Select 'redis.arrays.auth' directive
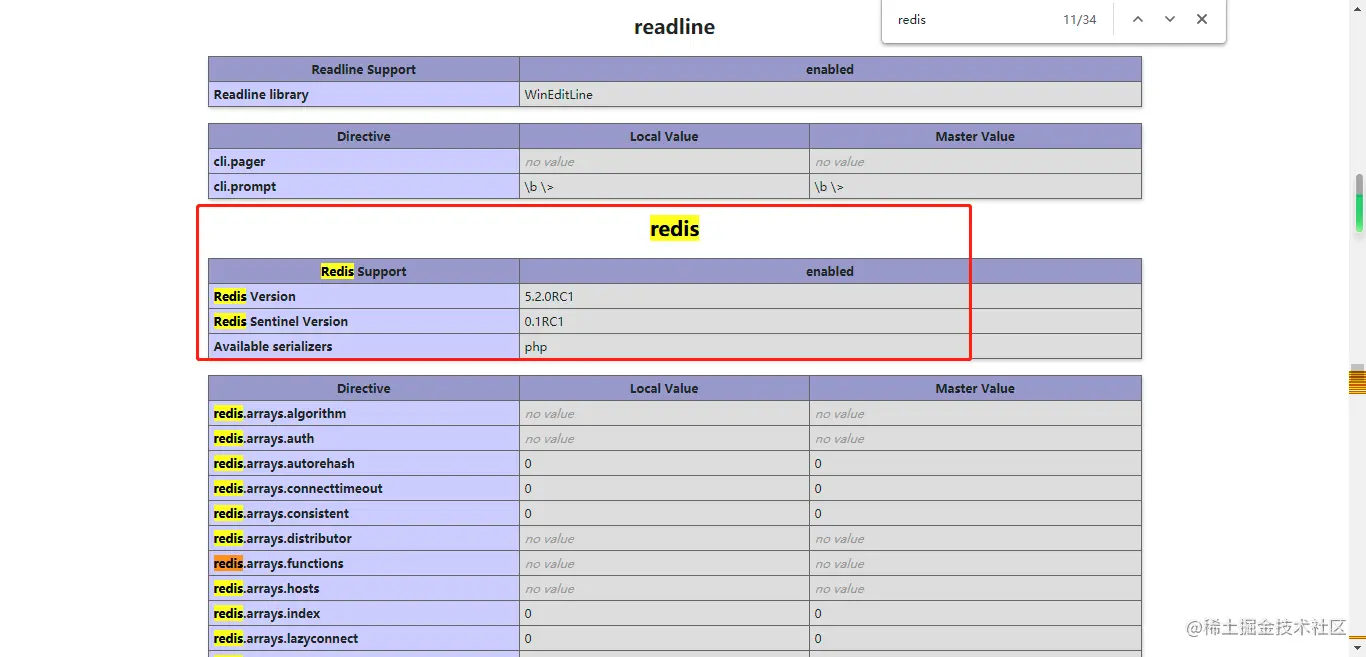The image size is (1366, 657). pos(364,439)
